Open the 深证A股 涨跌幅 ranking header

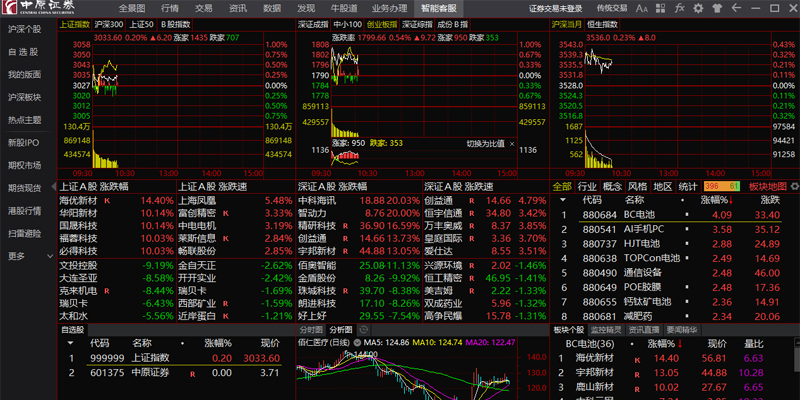coord(333,187)
